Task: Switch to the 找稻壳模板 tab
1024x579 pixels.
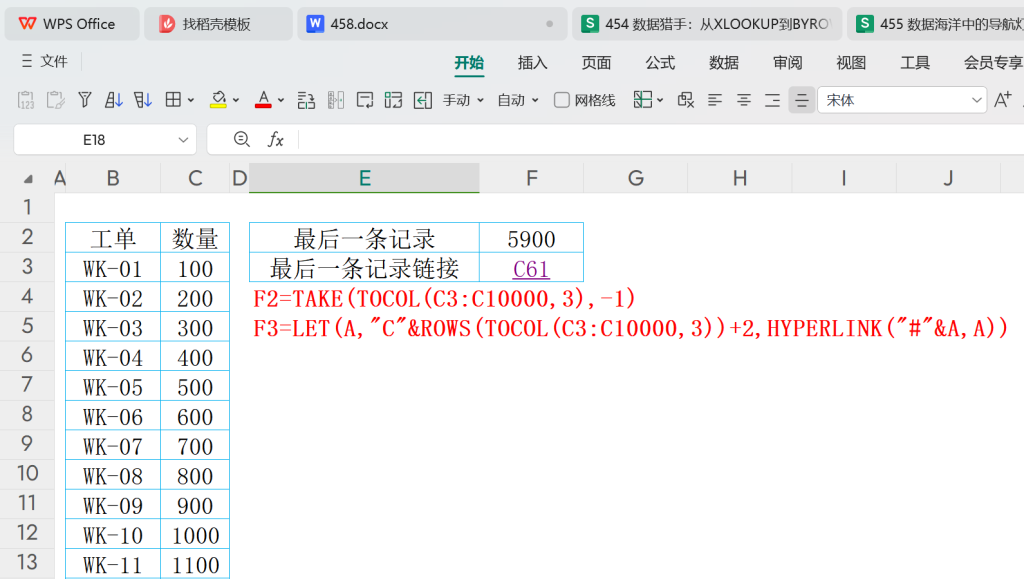Action: 218,24
